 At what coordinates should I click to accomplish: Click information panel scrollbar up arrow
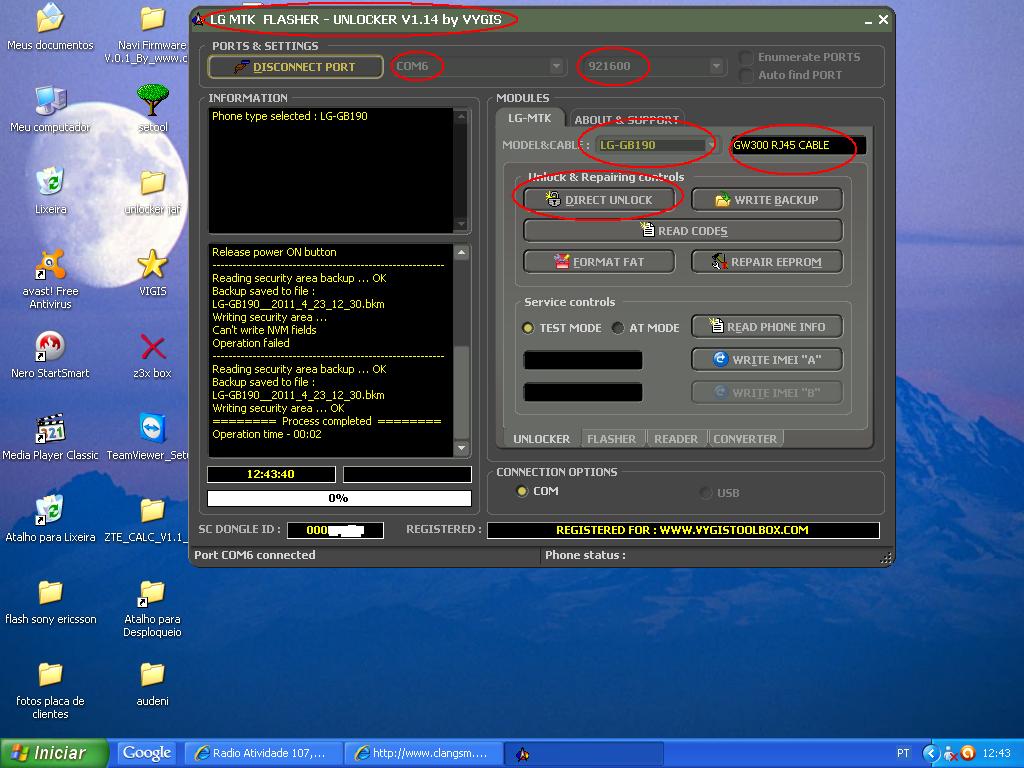pos(461,117)
